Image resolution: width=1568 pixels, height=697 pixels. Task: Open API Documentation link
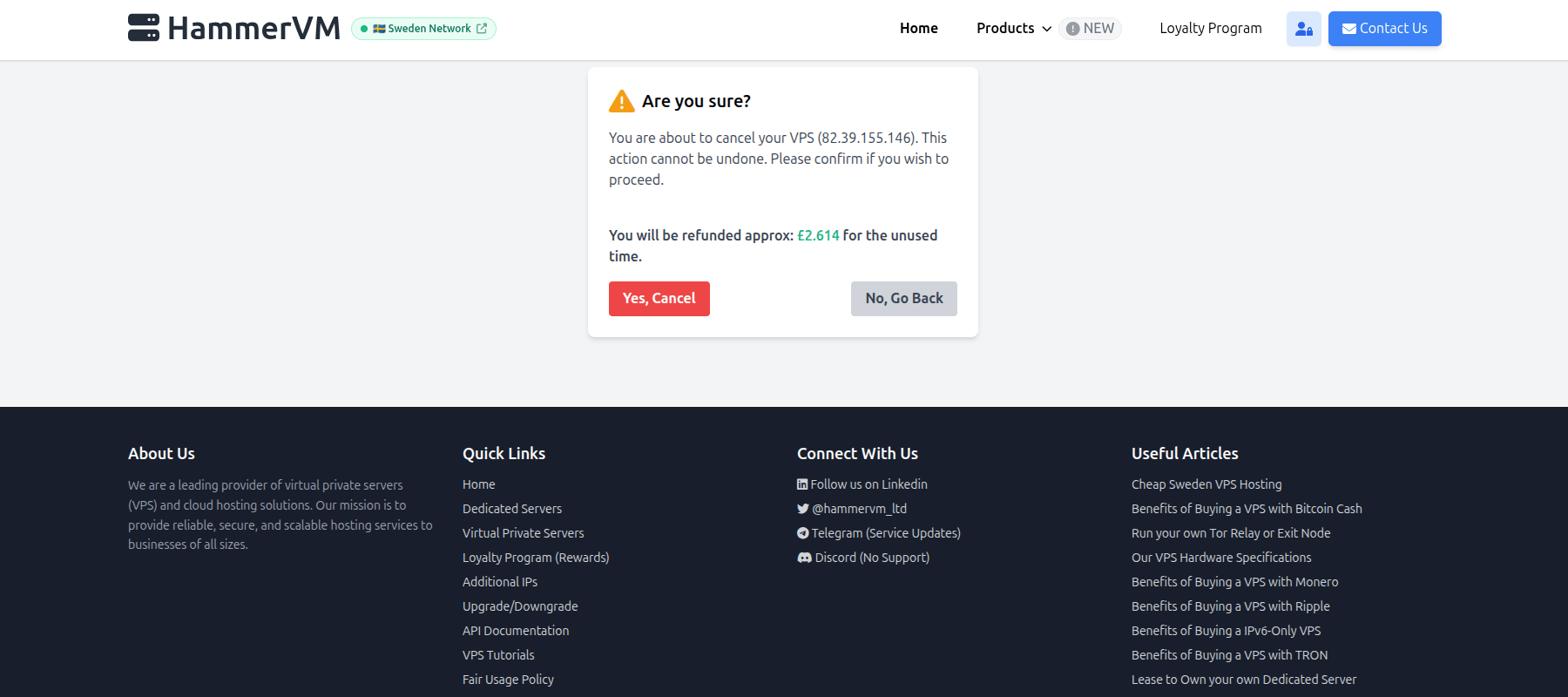[515, 631]
